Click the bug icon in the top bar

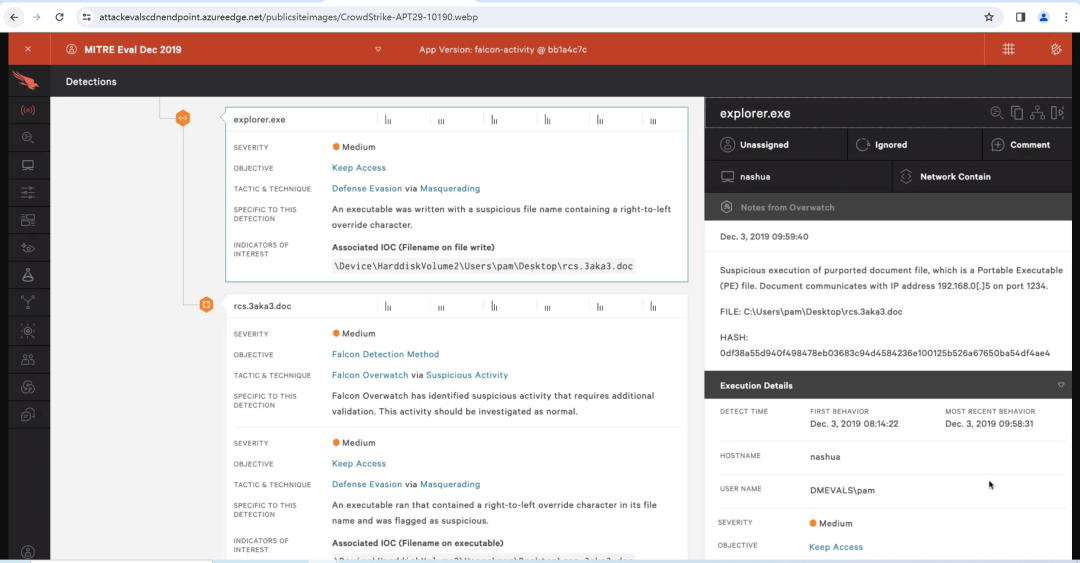tap(1056, 49)
